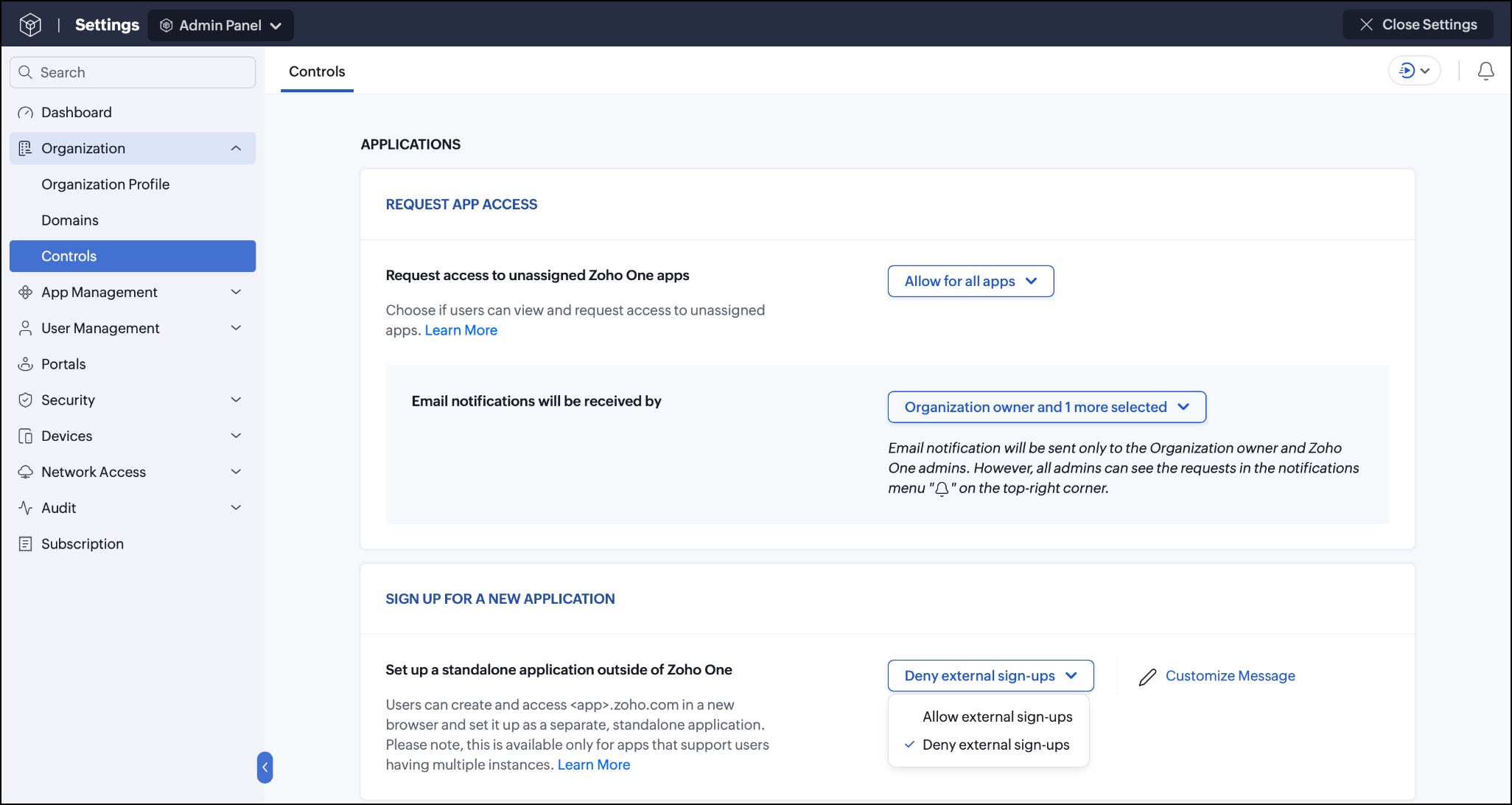Click the Devices icon in sidebar
Viewport: 1512px width, 805px height.
(26, 436)
